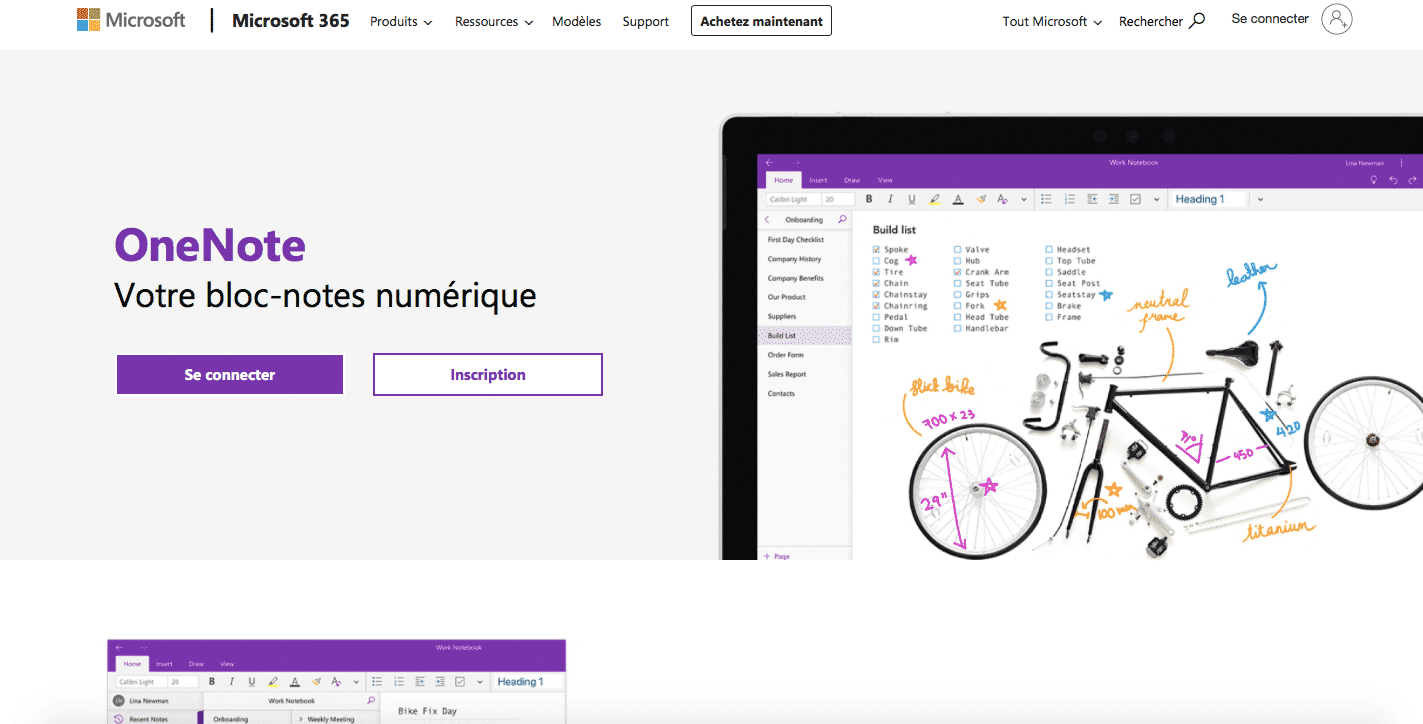Open the View tab in the laptop OneNote ribbon
Image resolution: width=1423 pixels, height=724 pixels.
(x=885, y=180)
